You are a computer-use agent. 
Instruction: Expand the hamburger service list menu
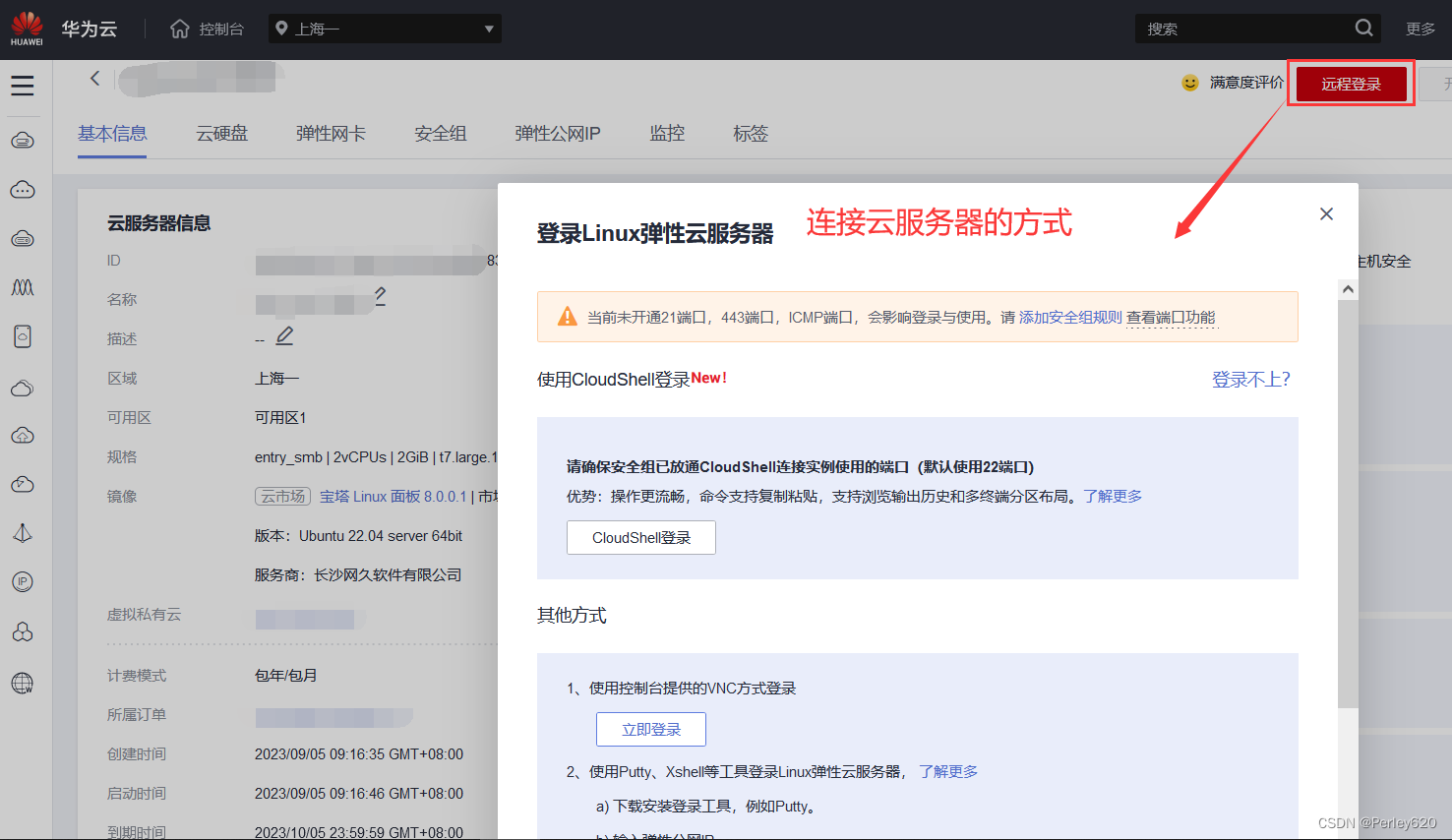23,86
